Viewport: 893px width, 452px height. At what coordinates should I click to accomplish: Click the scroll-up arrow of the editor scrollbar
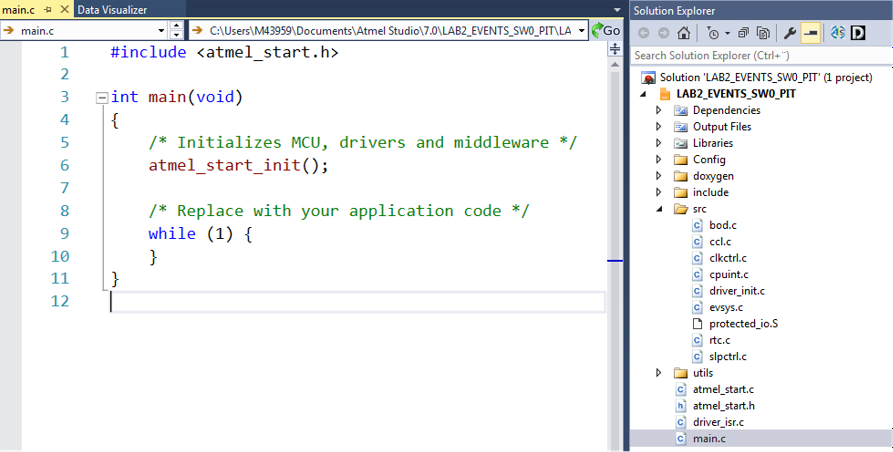615,64
